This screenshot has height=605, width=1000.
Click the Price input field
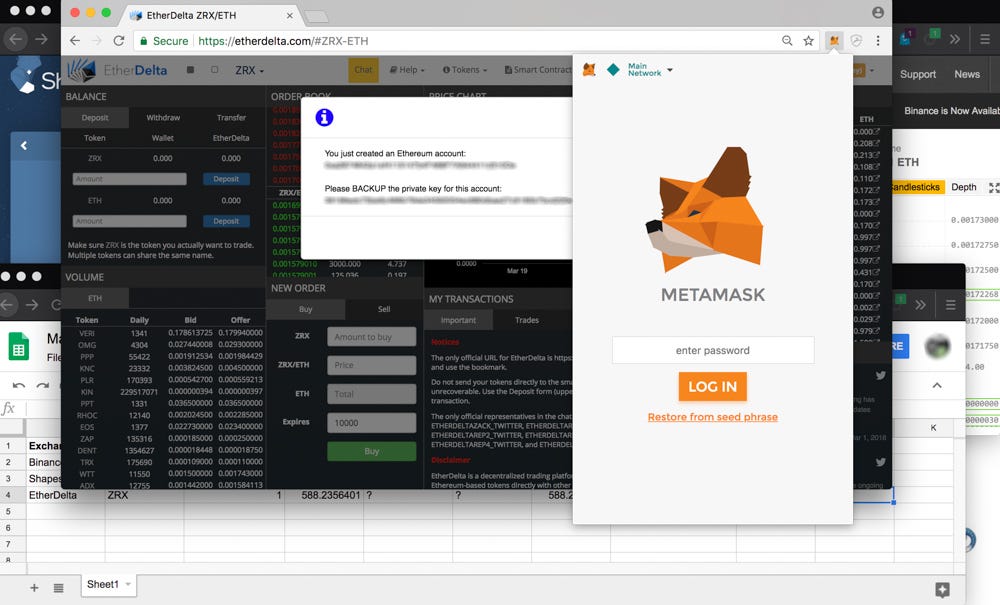(x=372, y=365)
